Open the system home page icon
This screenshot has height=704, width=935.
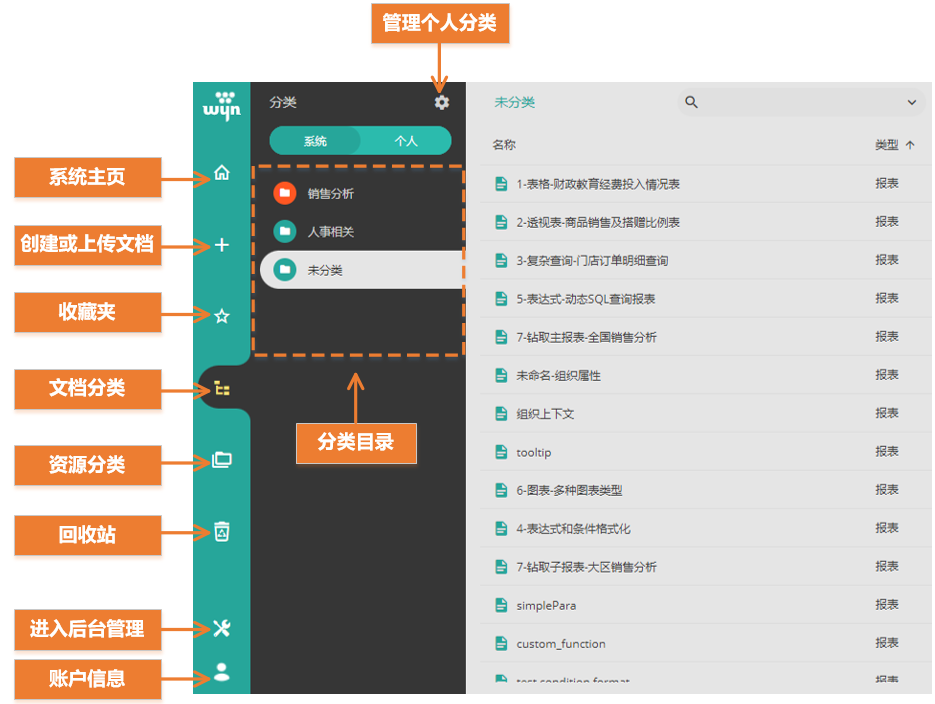(x=222, y=173)
